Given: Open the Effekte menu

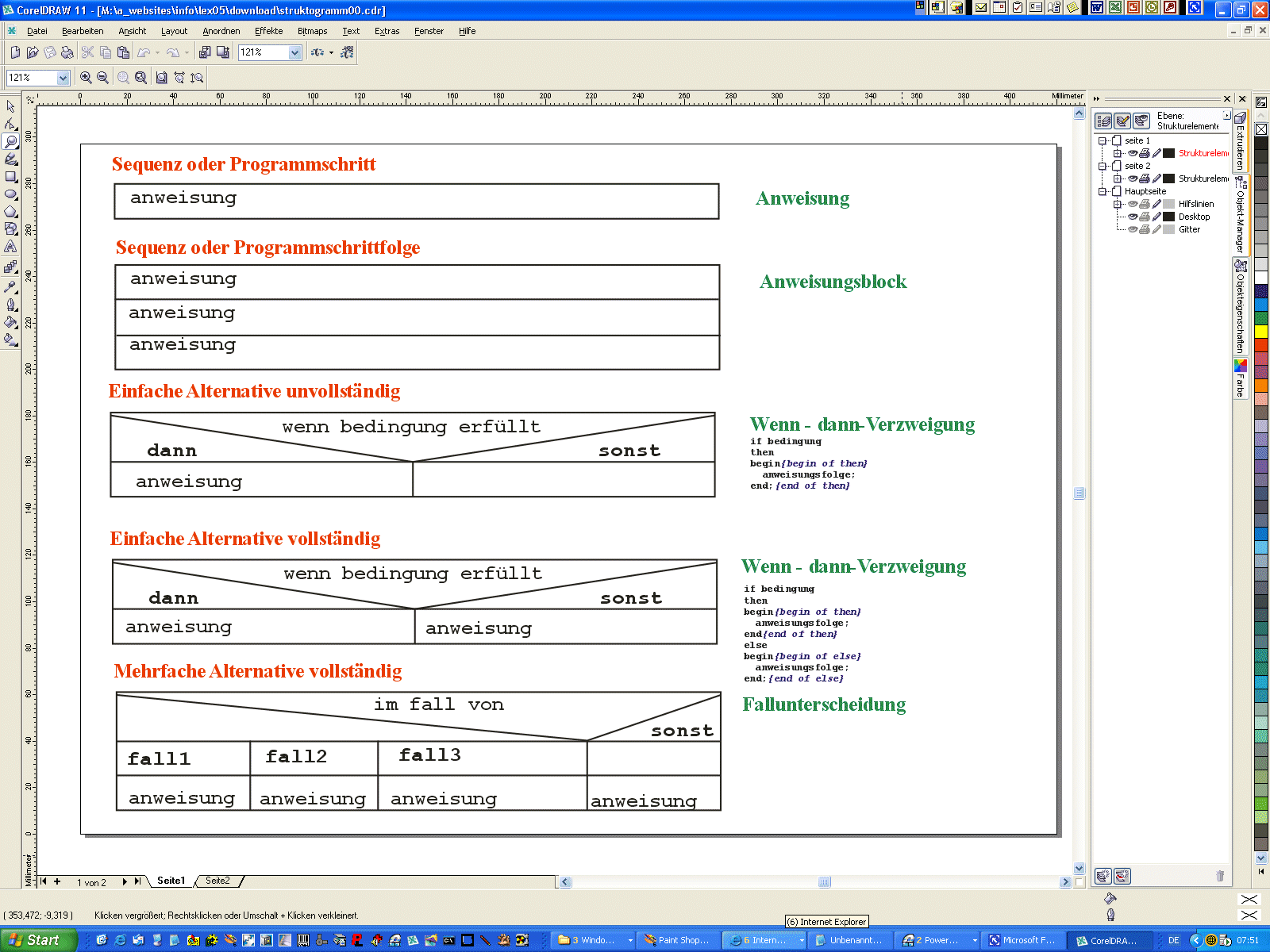Looking at the screenshot, I should coord(269,31).
